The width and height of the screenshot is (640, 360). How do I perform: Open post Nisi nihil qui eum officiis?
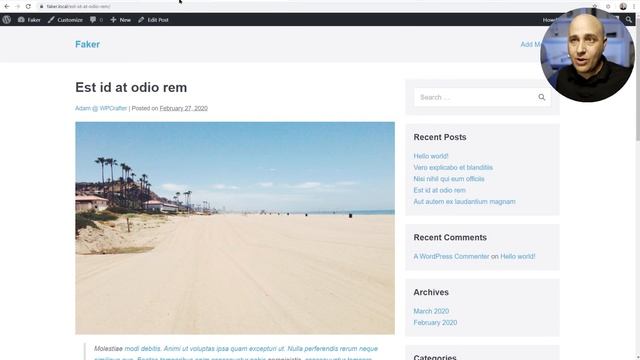tap(449, 179)
